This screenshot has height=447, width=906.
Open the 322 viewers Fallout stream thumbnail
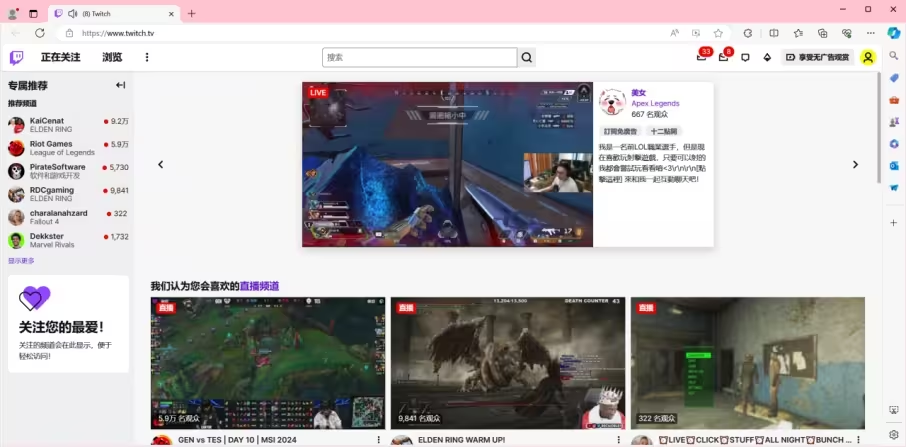point(748,363)
